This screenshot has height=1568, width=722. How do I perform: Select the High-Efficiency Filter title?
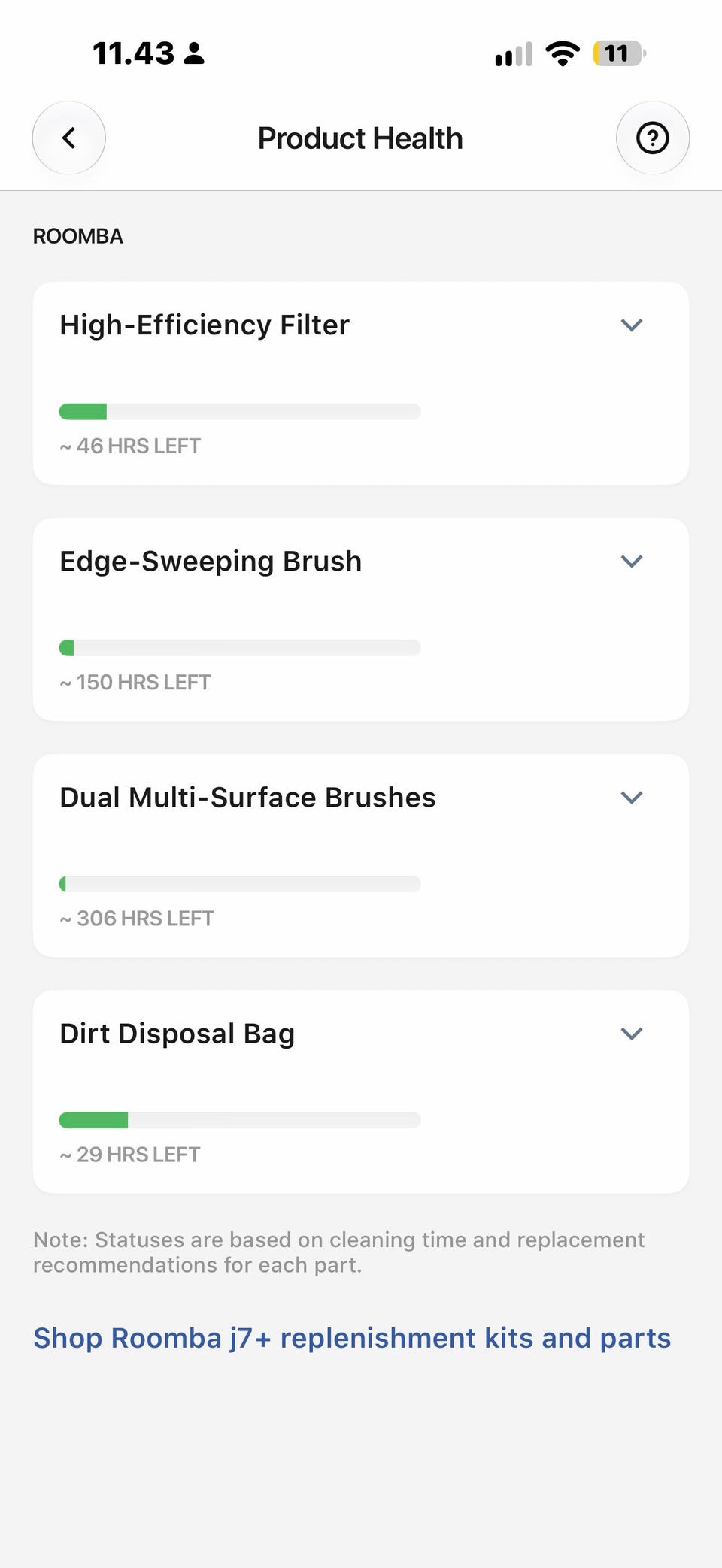click(x=205, y=325)
